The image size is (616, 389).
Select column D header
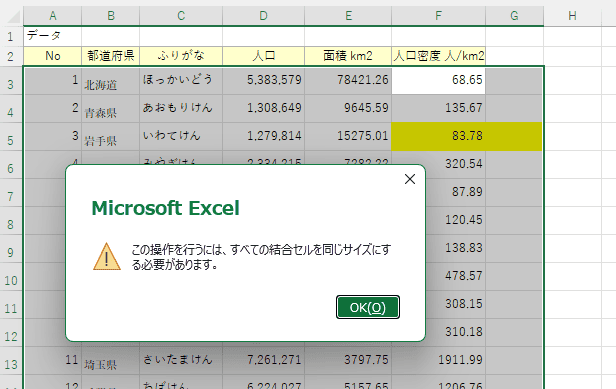click(x=264, y=16)
